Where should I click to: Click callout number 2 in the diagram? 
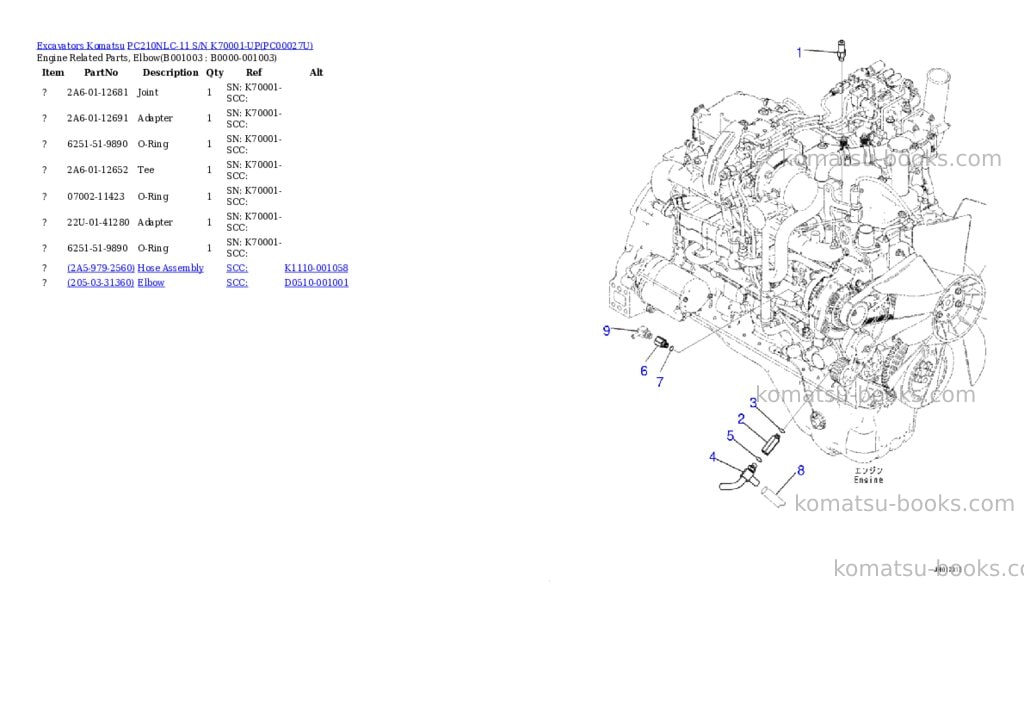point(741,419)
